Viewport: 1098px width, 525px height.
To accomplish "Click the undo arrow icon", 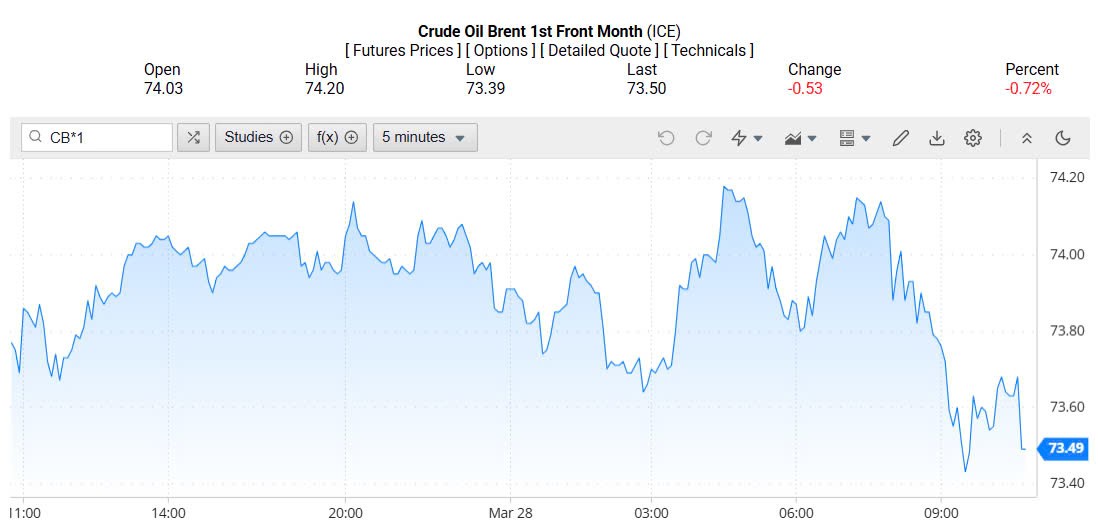I will tap(666, 138).
